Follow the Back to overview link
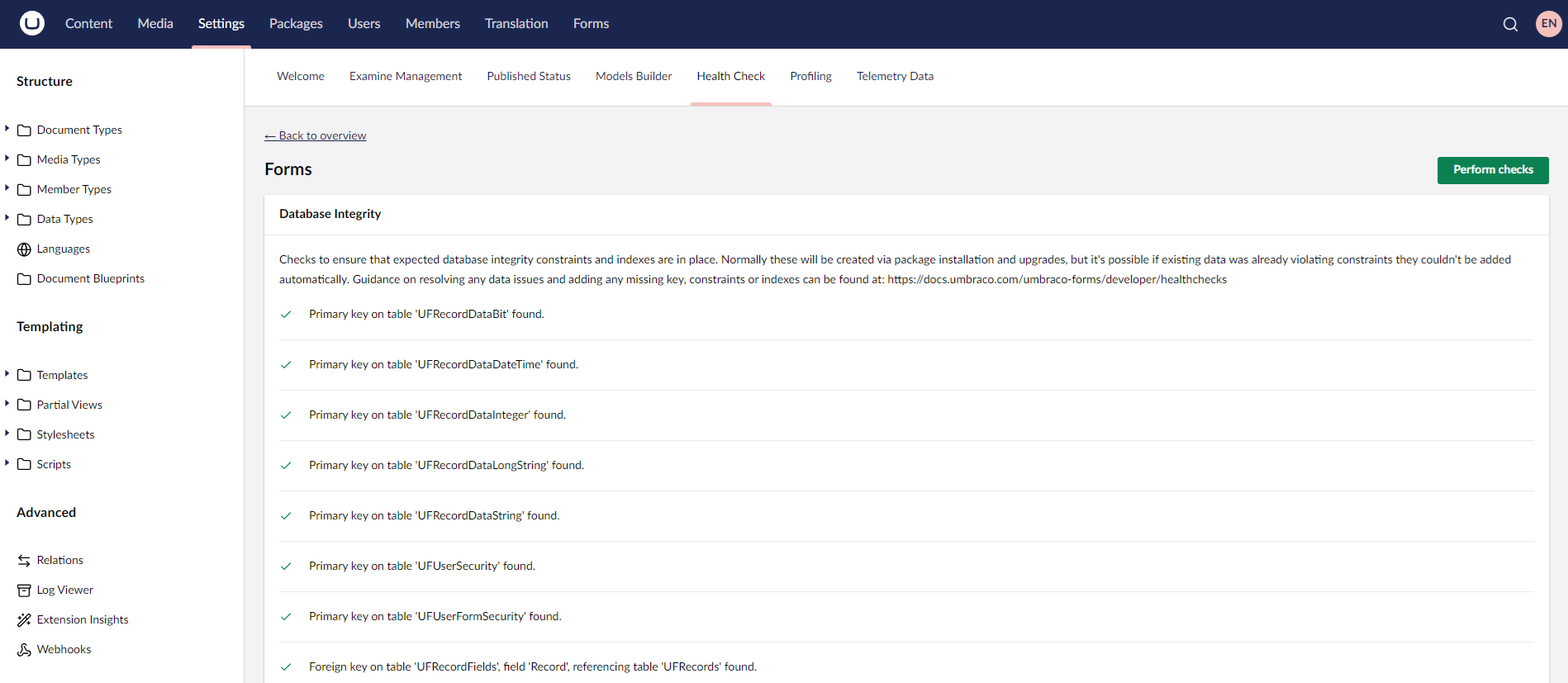This screenshot has width=1568, height=683. [315, 135]
